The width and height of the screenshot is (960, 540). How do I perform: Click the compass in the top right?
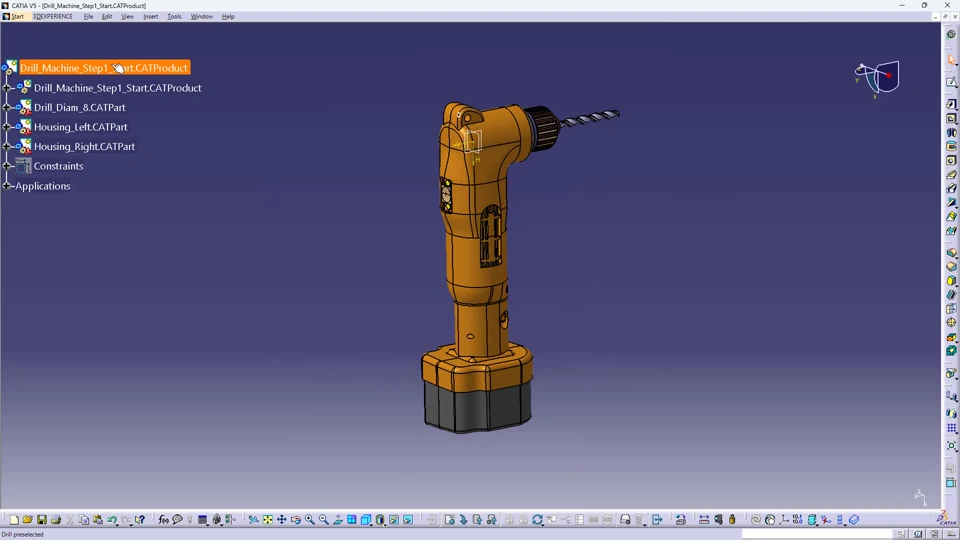click(x=877, y=78)
